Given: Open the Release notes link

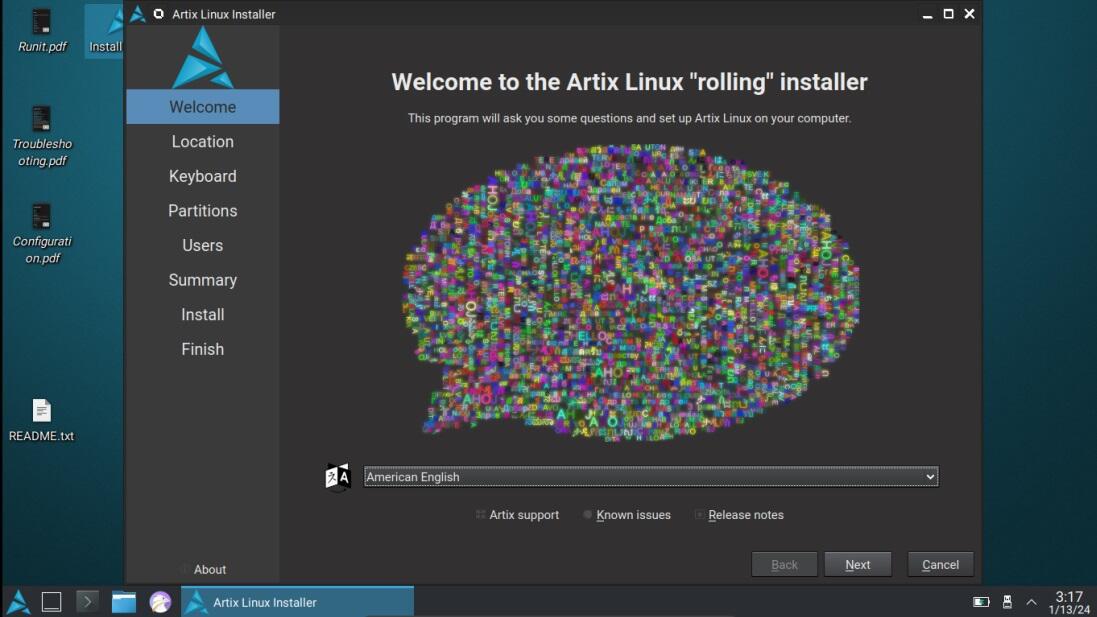Looking at the screenshot, I should 739,515.
